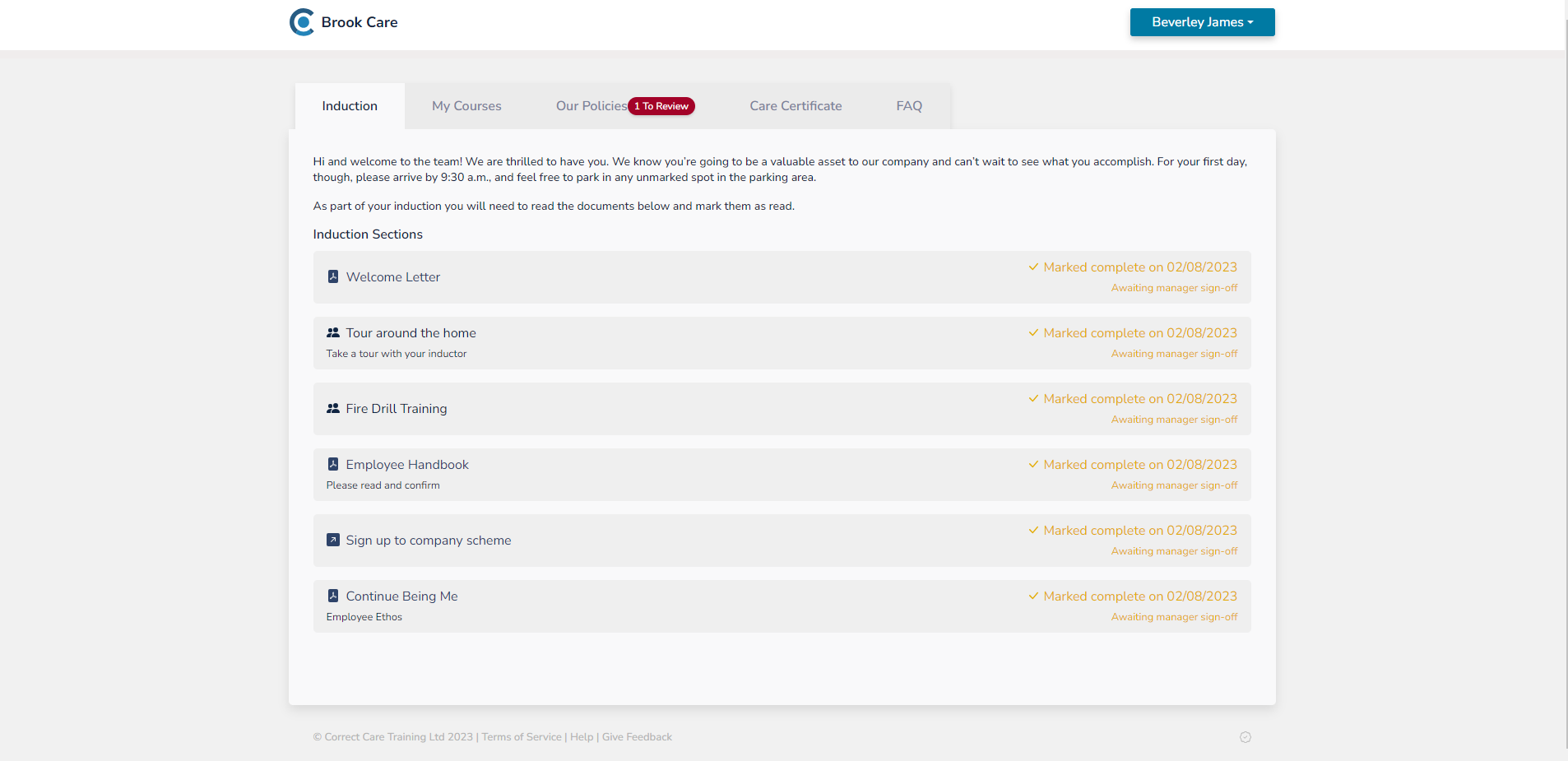
Task: Open the Beverley James user dropdown
Action: [1202, 22]
